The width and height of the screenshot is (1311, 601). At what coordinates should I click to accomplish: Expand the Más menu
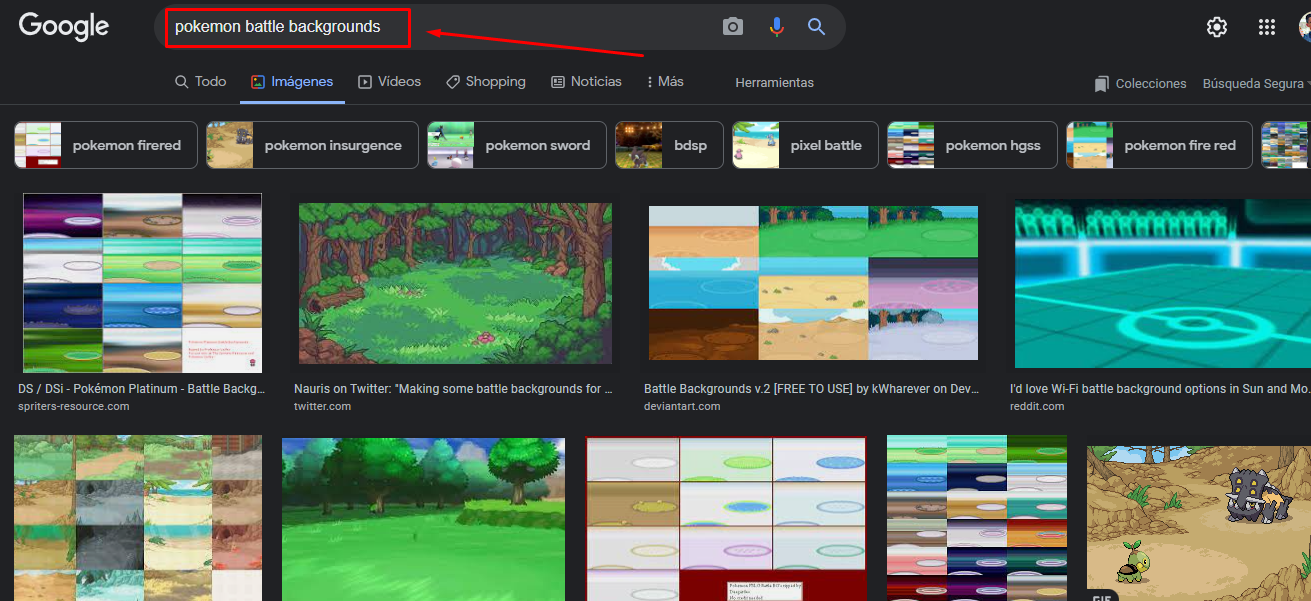665,82
